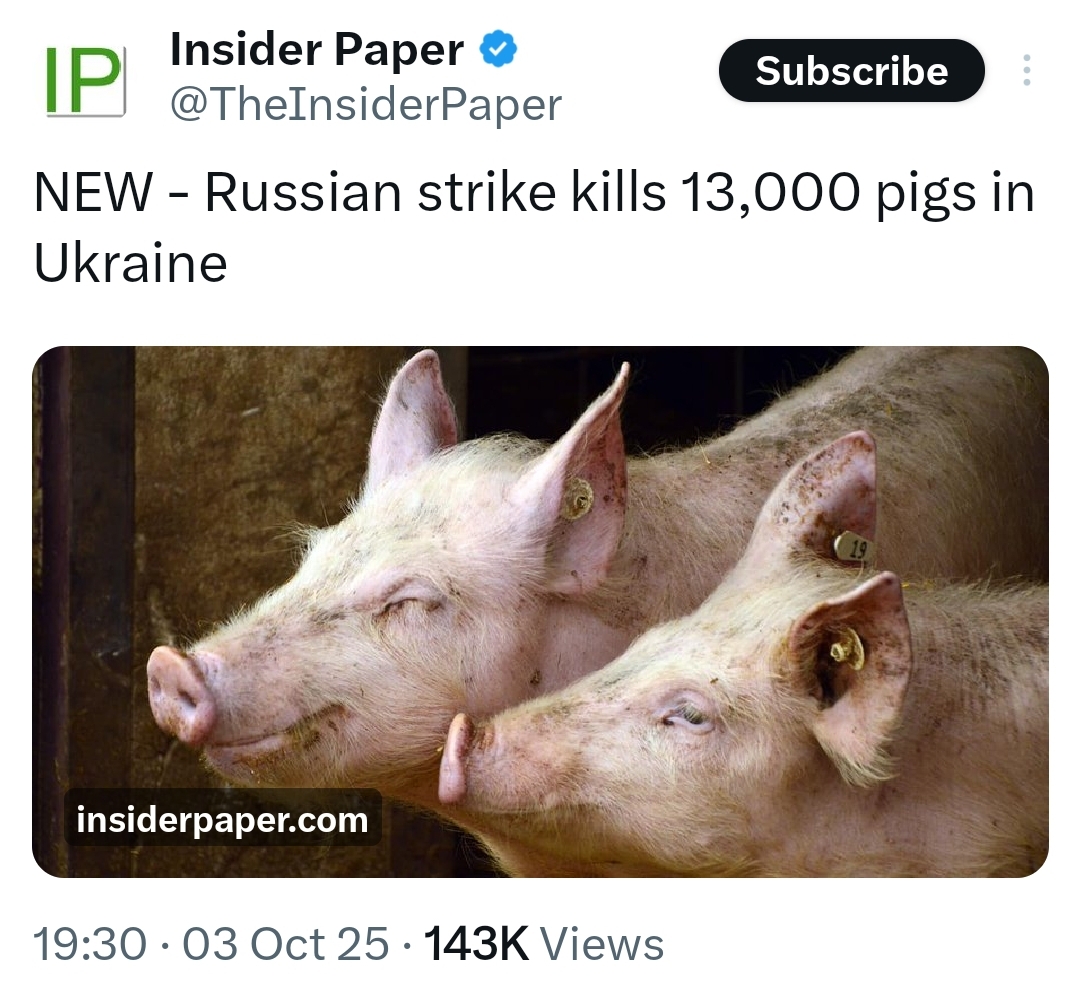Image resolution: width=1080 pixels, height=987 pixels.
Task: Click the '03 Oct 25' post date
Action: [285, 943]
